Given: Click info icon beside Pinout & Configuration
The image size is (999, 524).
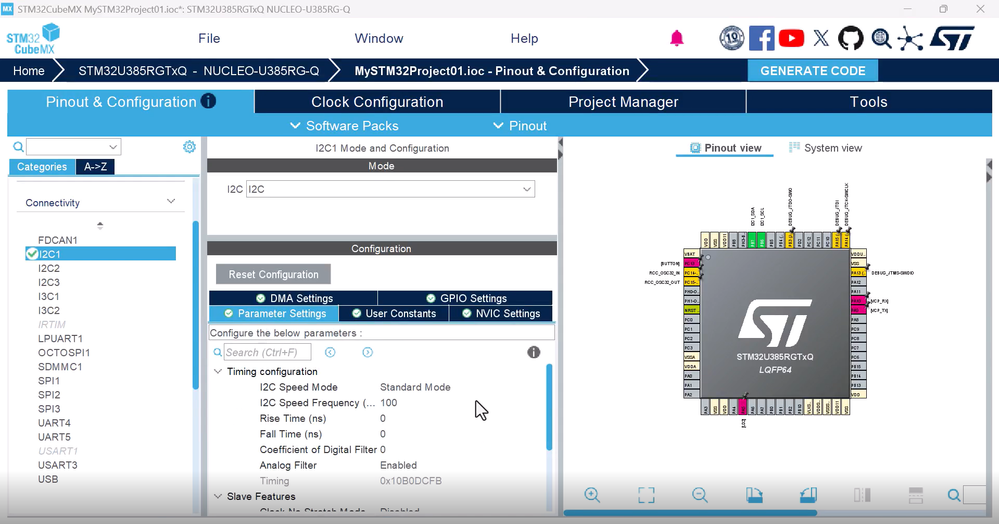Looking at the screenshot, I should point(208,101).
